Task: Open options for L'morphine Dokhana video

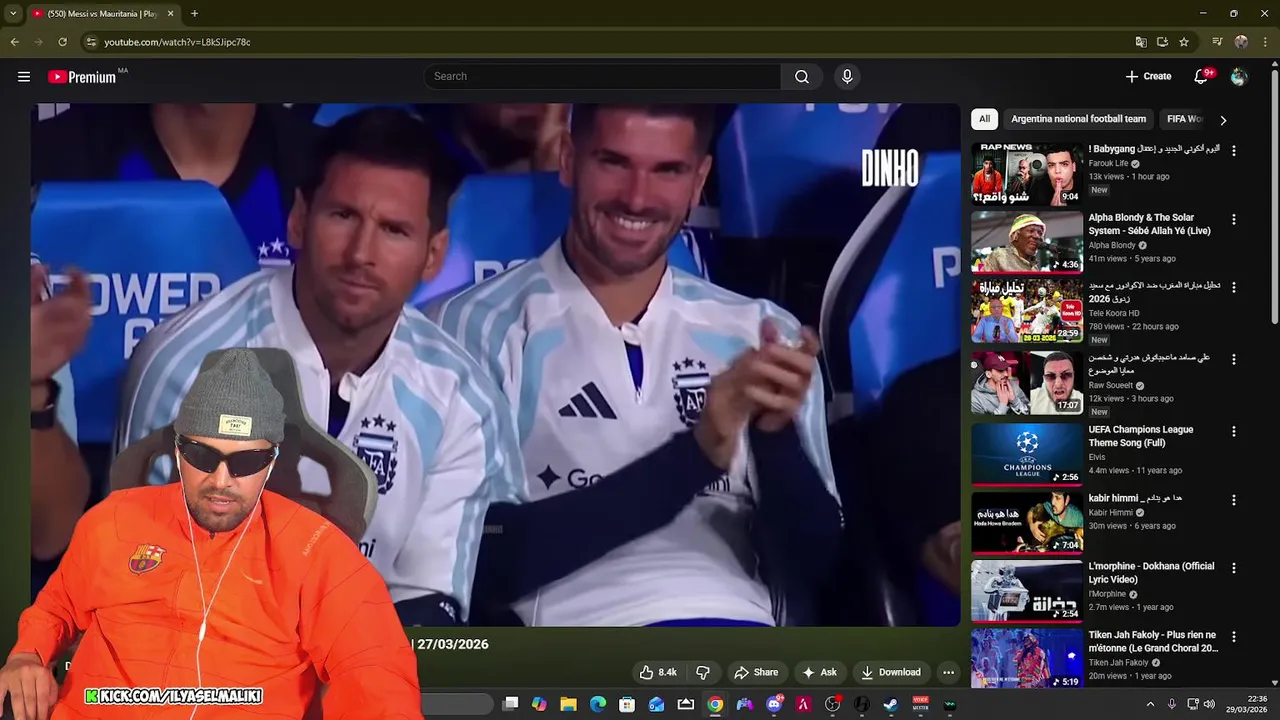Action: coord(1233,567)
